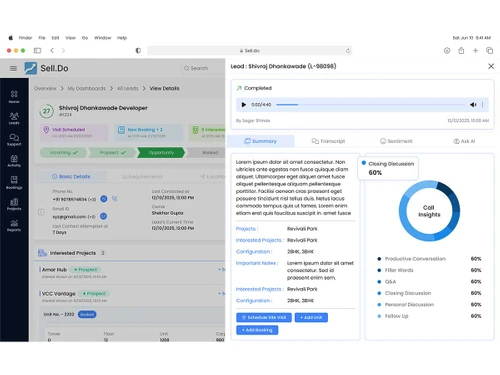Viewport: 500px width, 375px height.
Task: Switch to the Sentiment tab
Action: (x=396, y=141)
